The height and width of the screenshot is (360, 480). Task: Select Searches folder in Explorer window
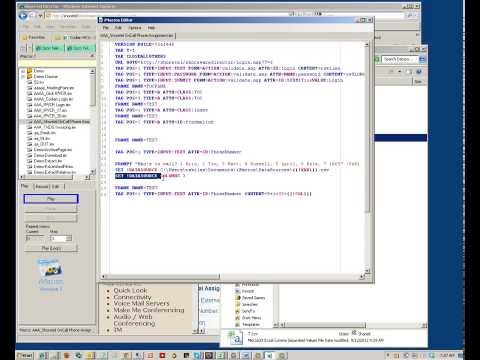click(x=247, y=304)
